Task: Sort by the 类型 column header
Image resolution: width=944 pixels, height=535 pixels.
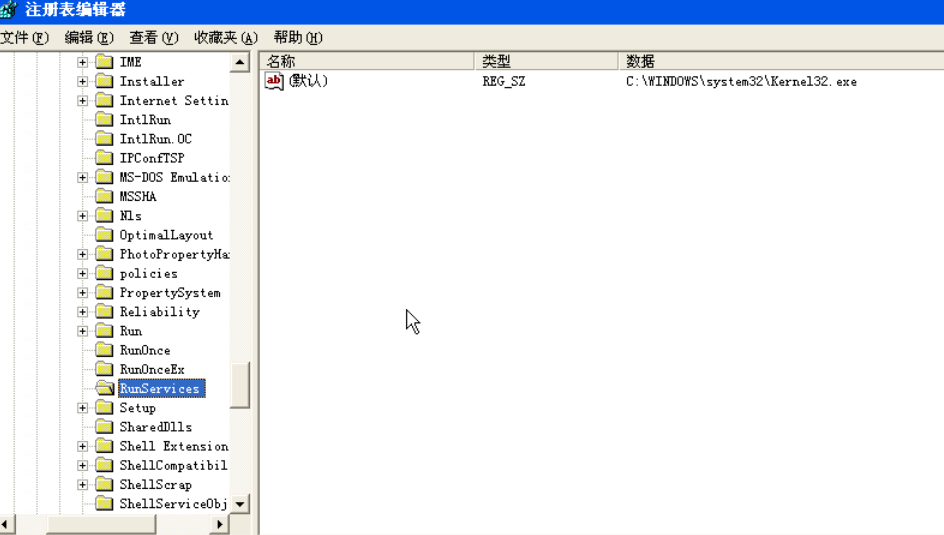Action: [547, 61]
